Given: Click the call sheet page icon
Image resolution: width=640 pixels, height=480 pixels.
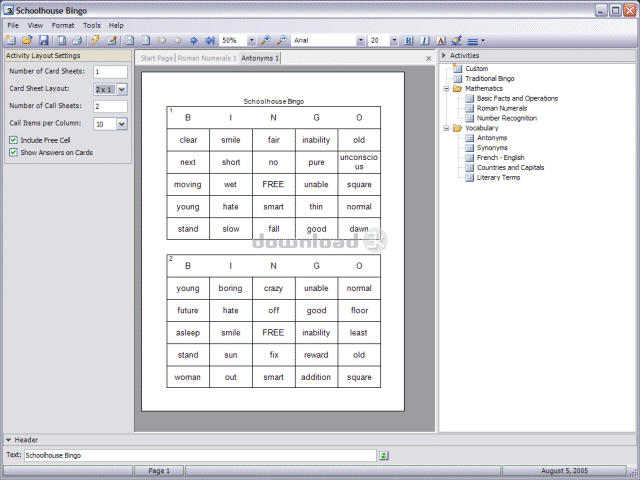Looking at the screenshot, I should pyautogui.click(x=146, y=40).
